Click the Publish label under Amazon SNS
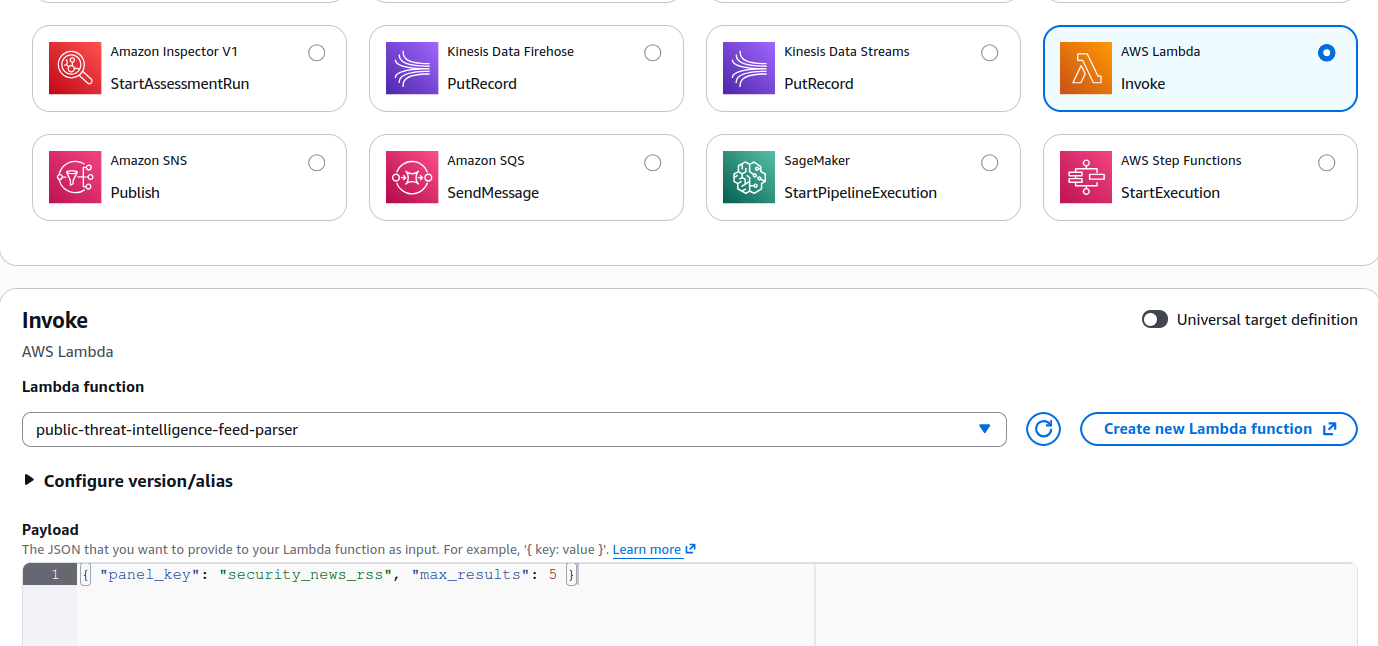The width and height of the screenshot is (1378, 646). tap(135, 193)
